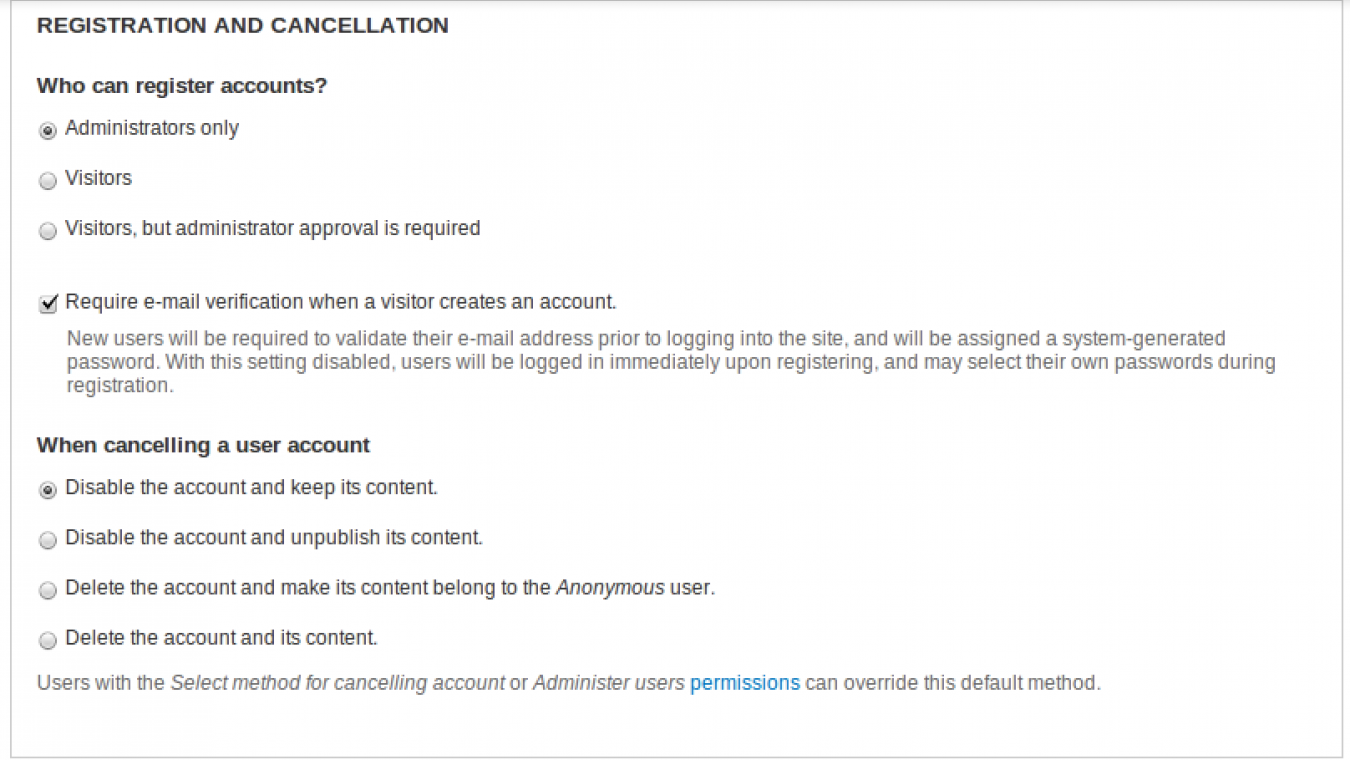Pick Delete the account and its content
Image resolution: width=1350 pixels, height=760 pixels.
46,639
